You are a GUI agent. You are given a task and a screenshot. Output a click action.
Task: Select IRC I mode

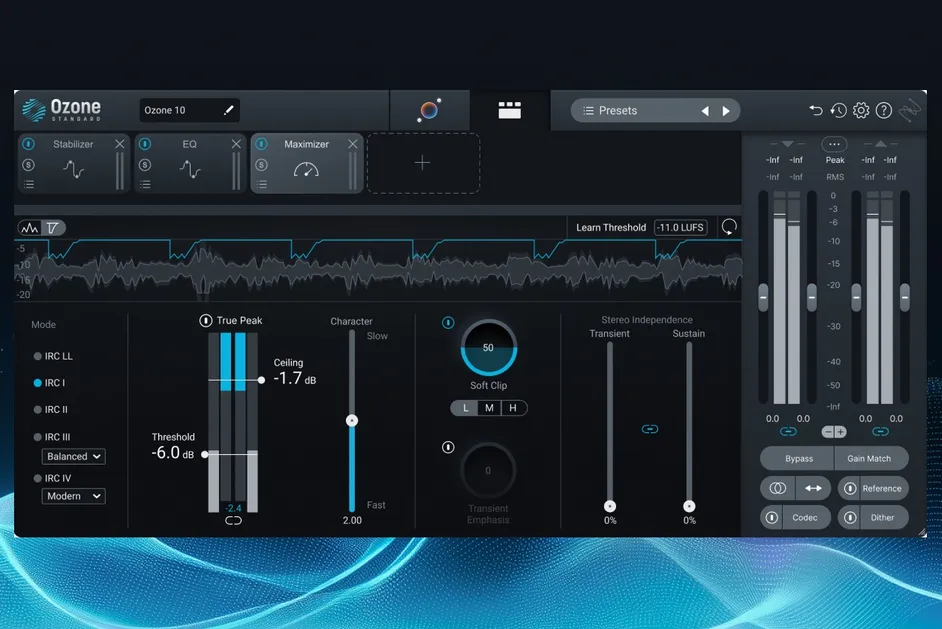tap(49, 383)
